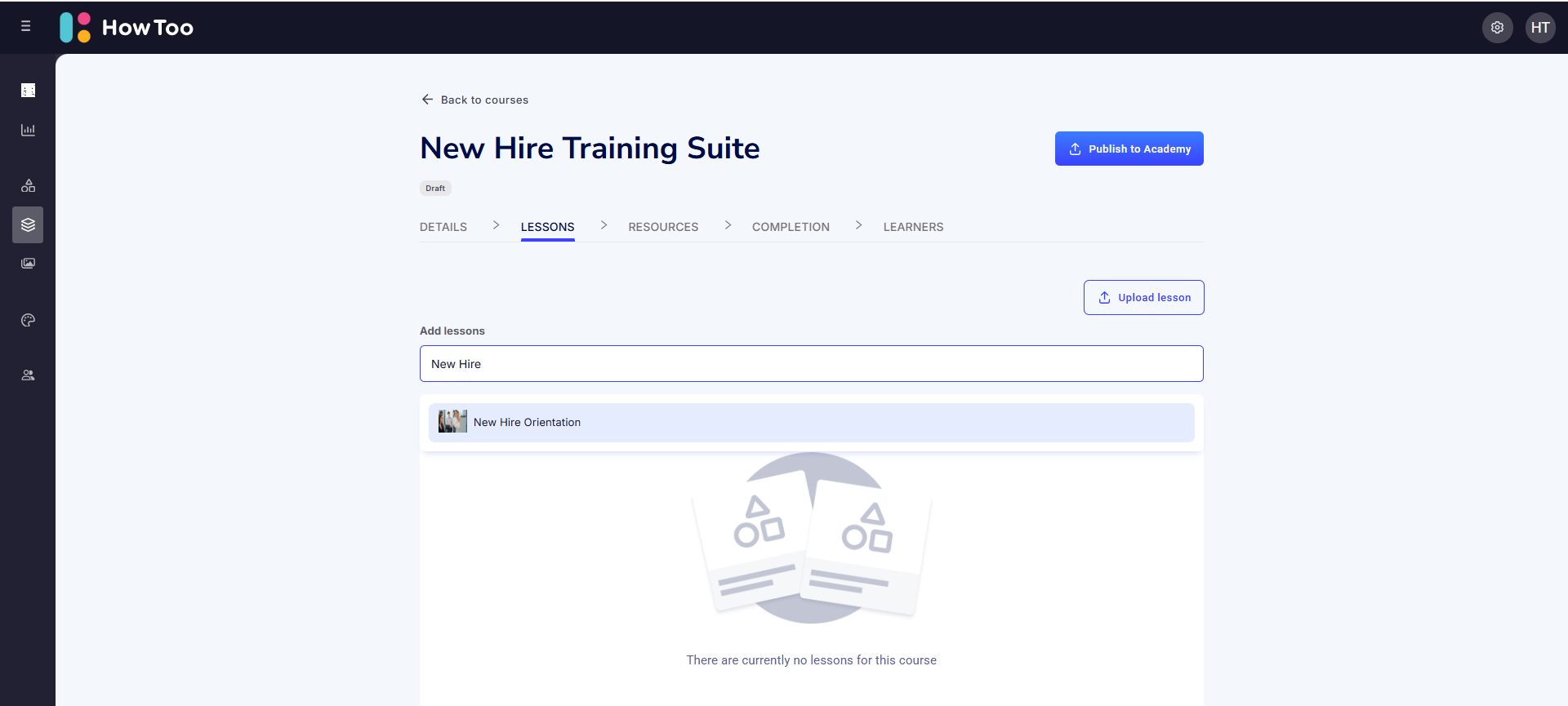This screenshot has width=1568, height=706.
Task: Click the Add lessons search field
Action: coord(811,364)
